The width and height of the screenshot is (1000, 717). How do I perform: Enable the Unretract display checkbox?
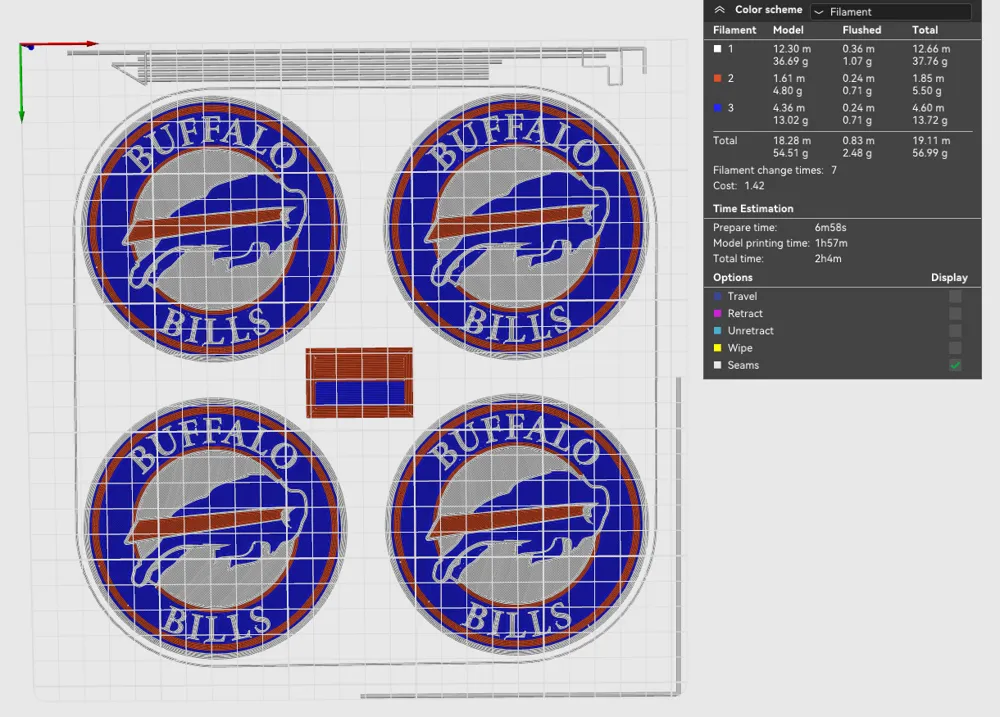(x=955, y=330)
